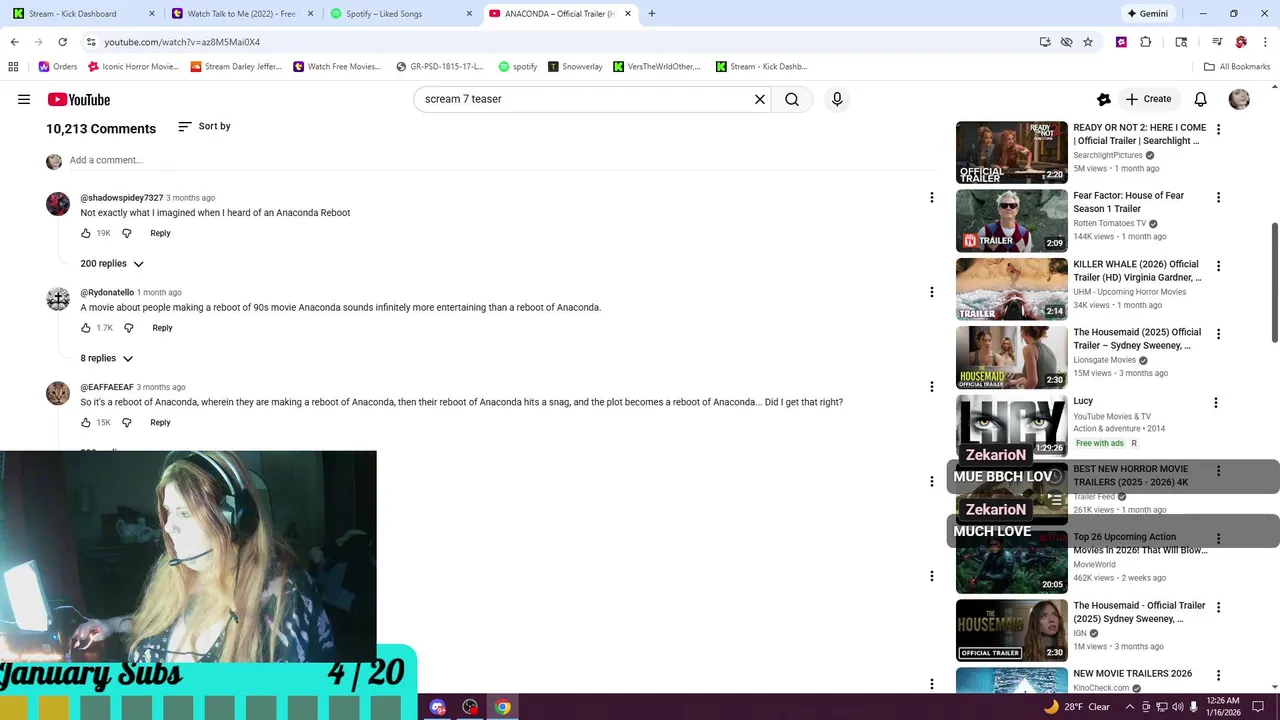The height and width of the screenshot is (720, 1280).
Task: Open more actions on @EAFFAEEAF comment
Action: tap(931, 387)
